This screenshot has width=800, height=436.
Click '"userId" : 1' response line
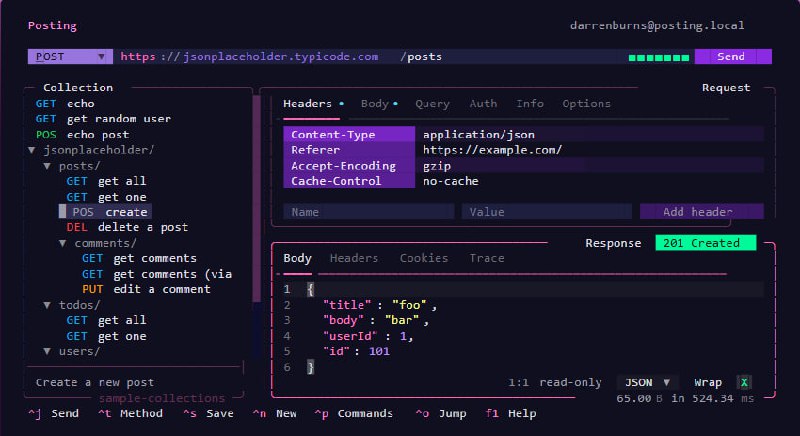click(x=368, y=336)
